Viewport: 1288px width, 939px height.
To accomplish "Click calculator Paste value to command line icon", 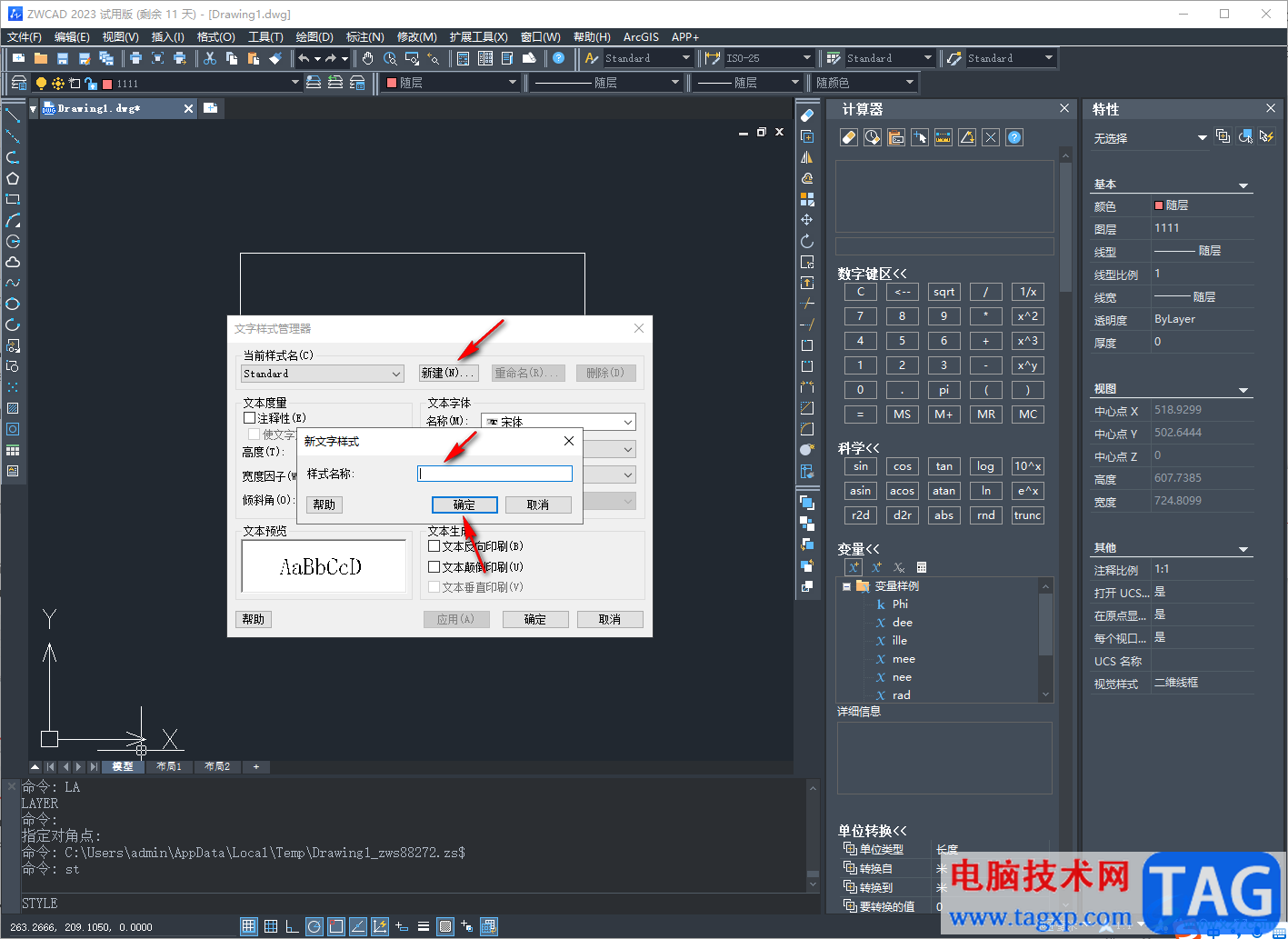I will (896, 137).
